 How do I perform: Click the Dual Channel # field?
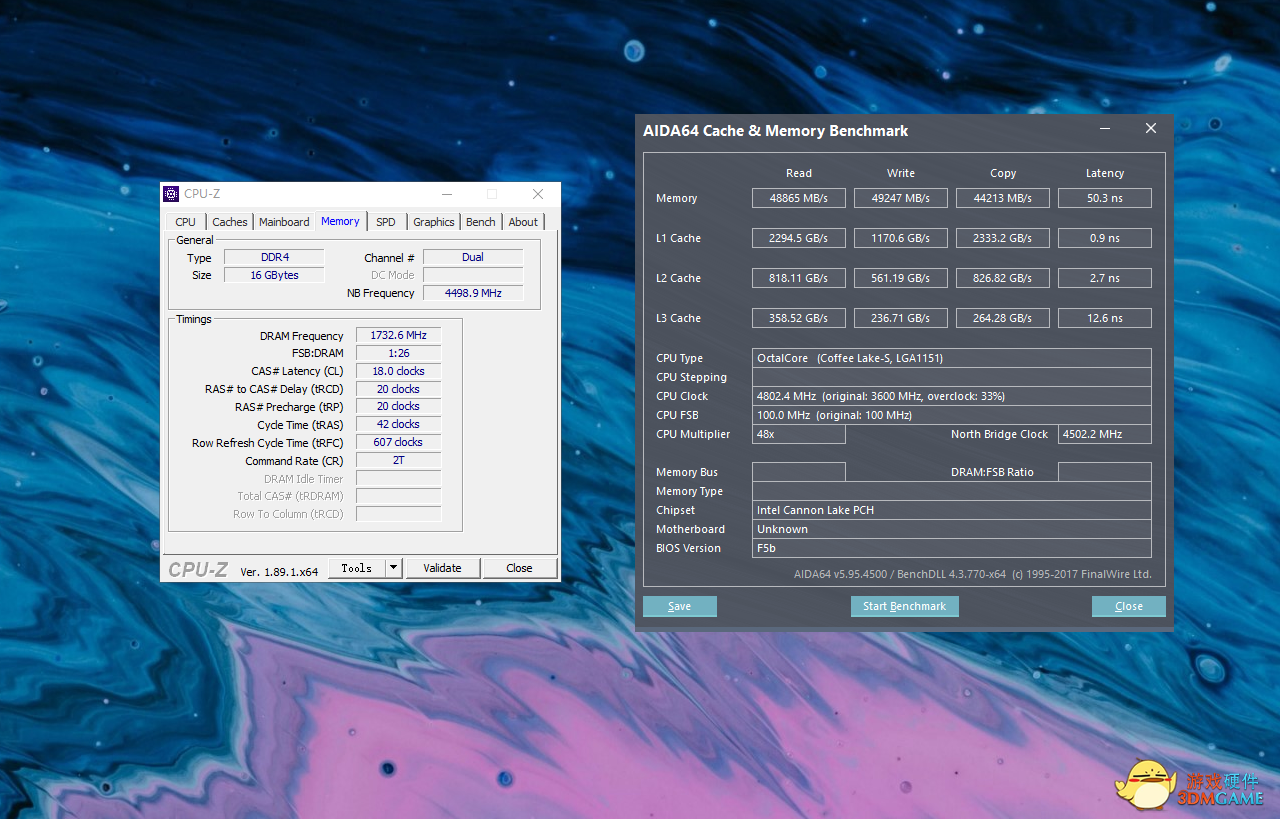473,257
